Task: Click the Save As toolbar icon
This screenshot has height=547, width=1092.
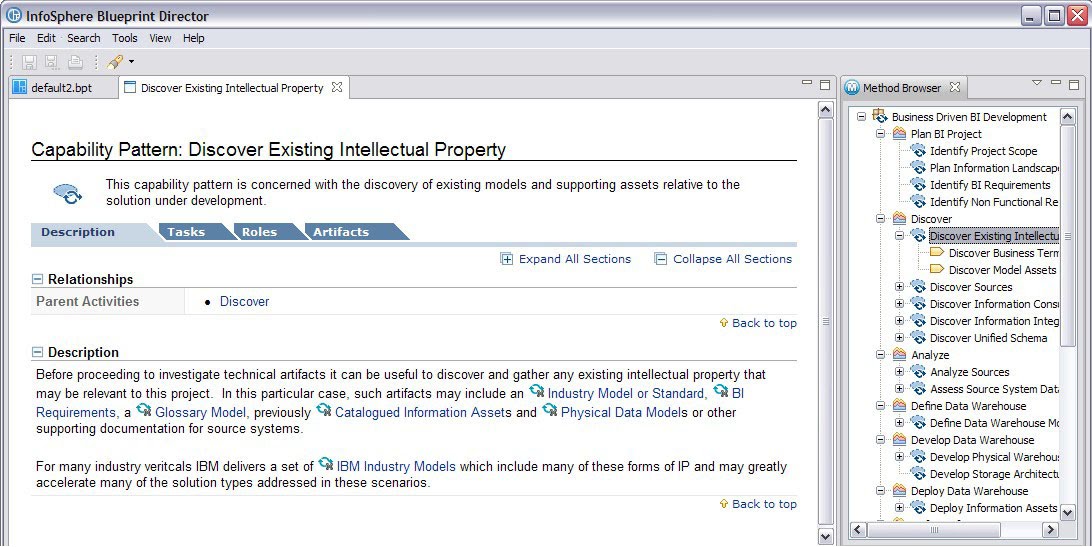Action: tap(52, 63)
